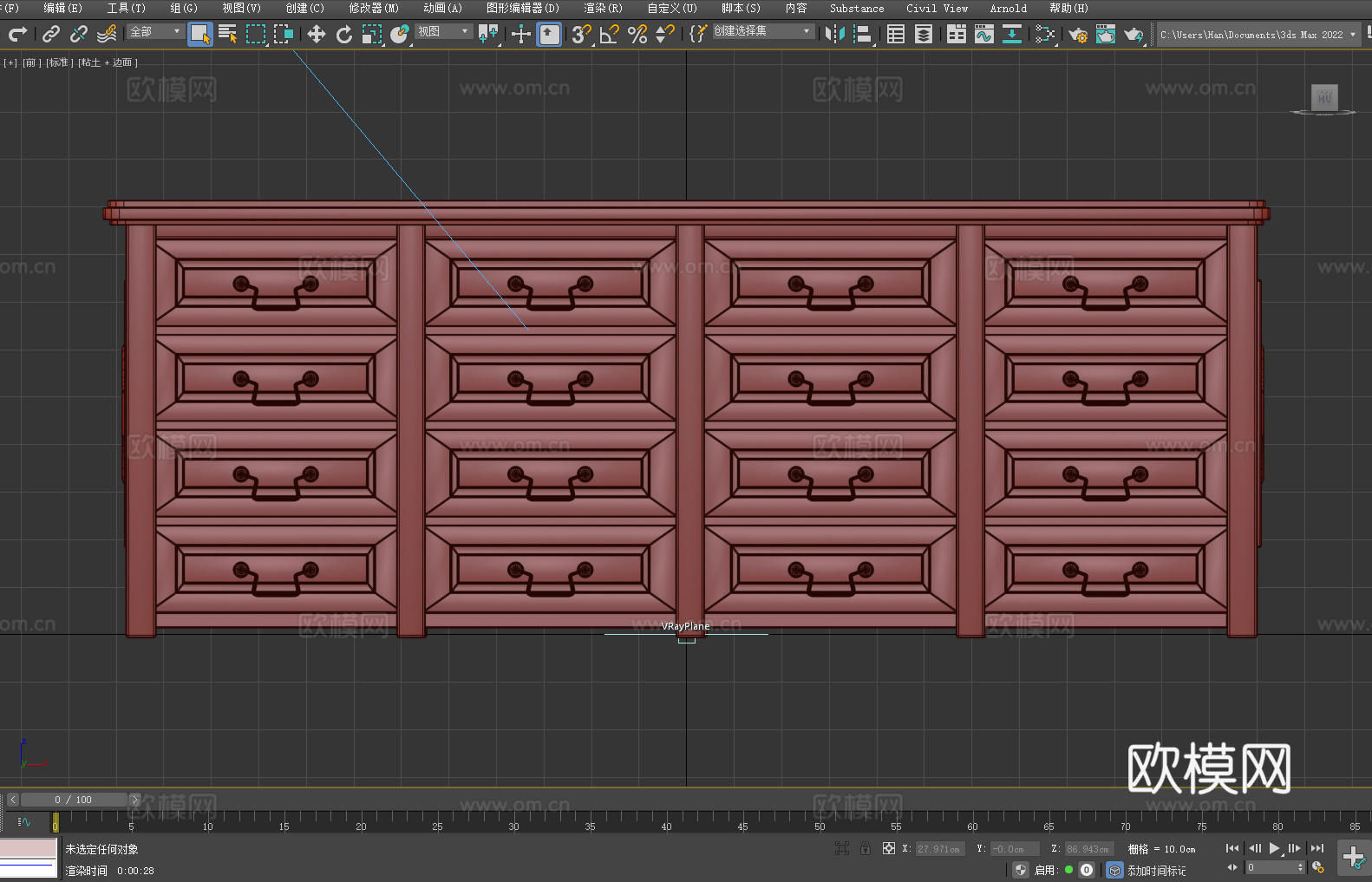Open the mini curve editor toggle
The width and height of the screenshot is (1372, 882).
[x=24, y=821]
